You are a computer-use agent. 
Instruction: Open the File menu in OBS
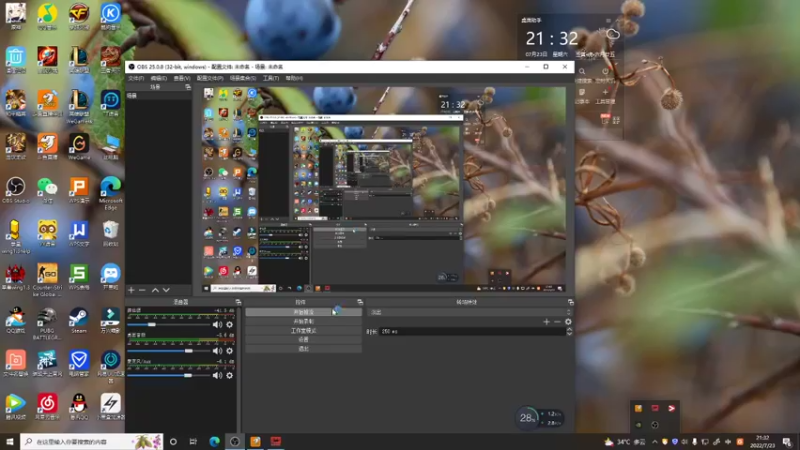click(x=136, y=78)
